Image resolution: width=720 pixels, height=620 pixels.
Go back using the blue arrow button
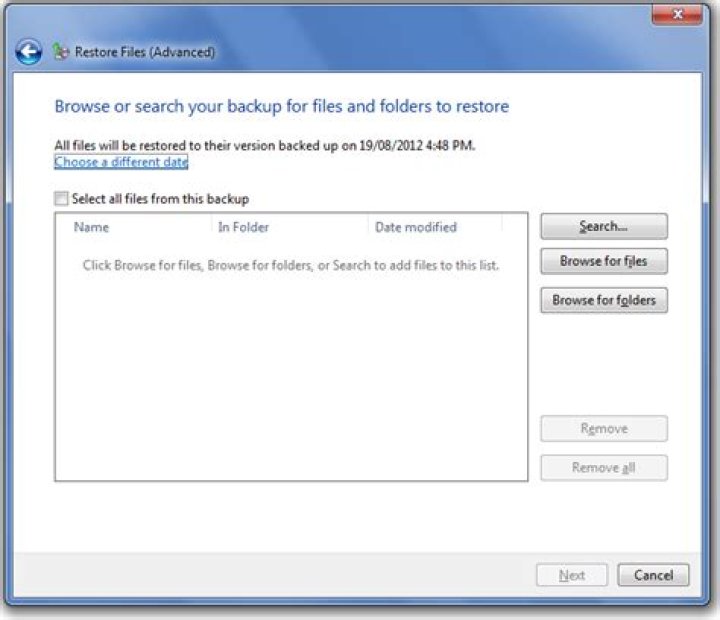pos(28,51)
